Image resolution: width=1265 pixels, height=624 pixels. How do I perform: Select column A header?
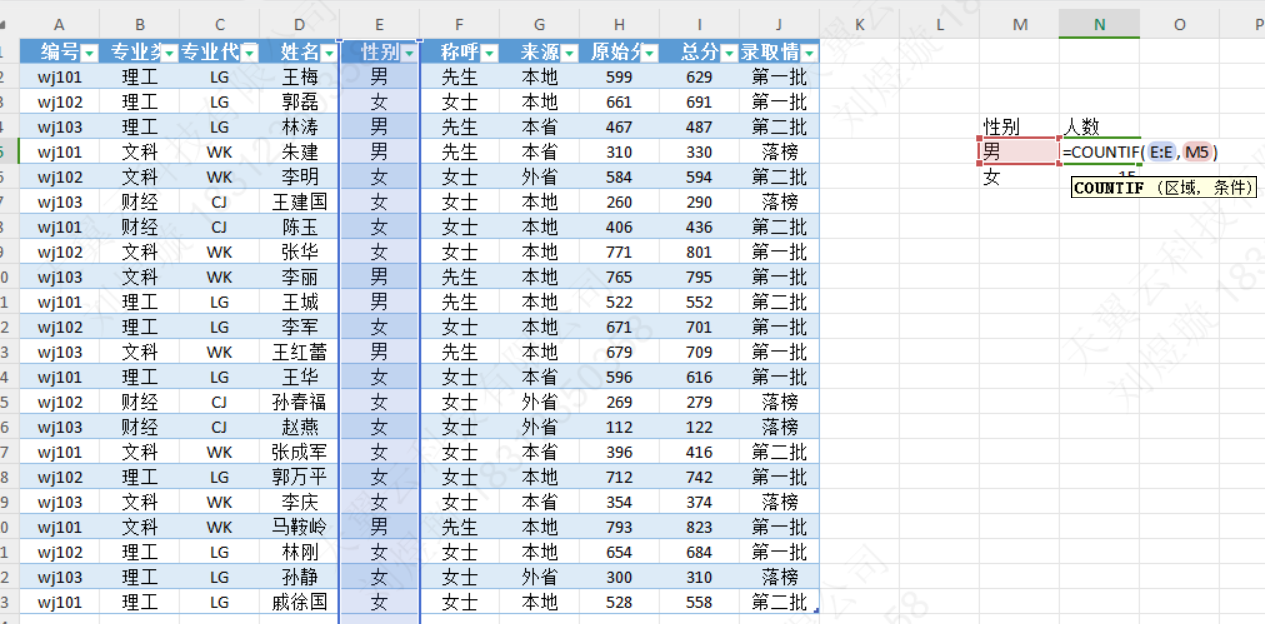(x=59, y=24)
